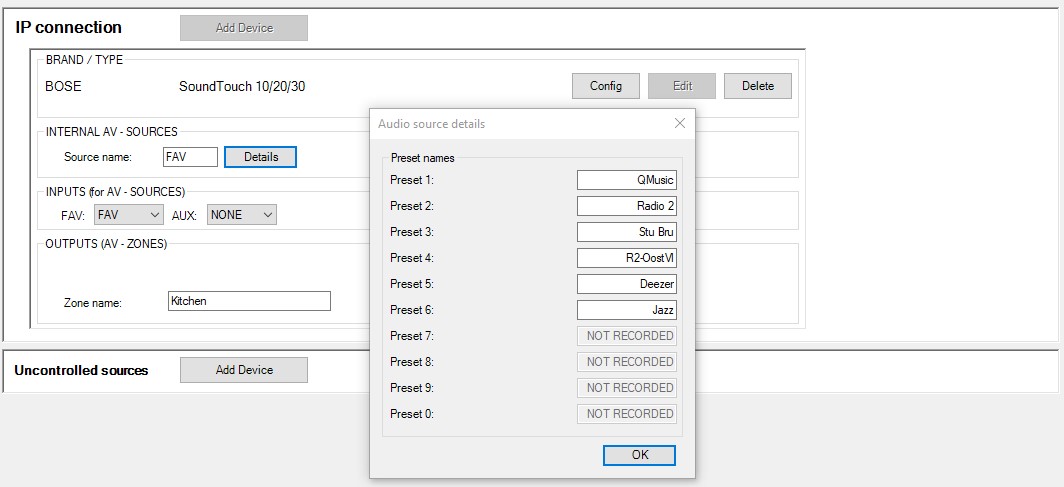The image size is (1064, 487).
Task: Focus the Preset 4 R2-OostVl field
Action: pos(626,258)
